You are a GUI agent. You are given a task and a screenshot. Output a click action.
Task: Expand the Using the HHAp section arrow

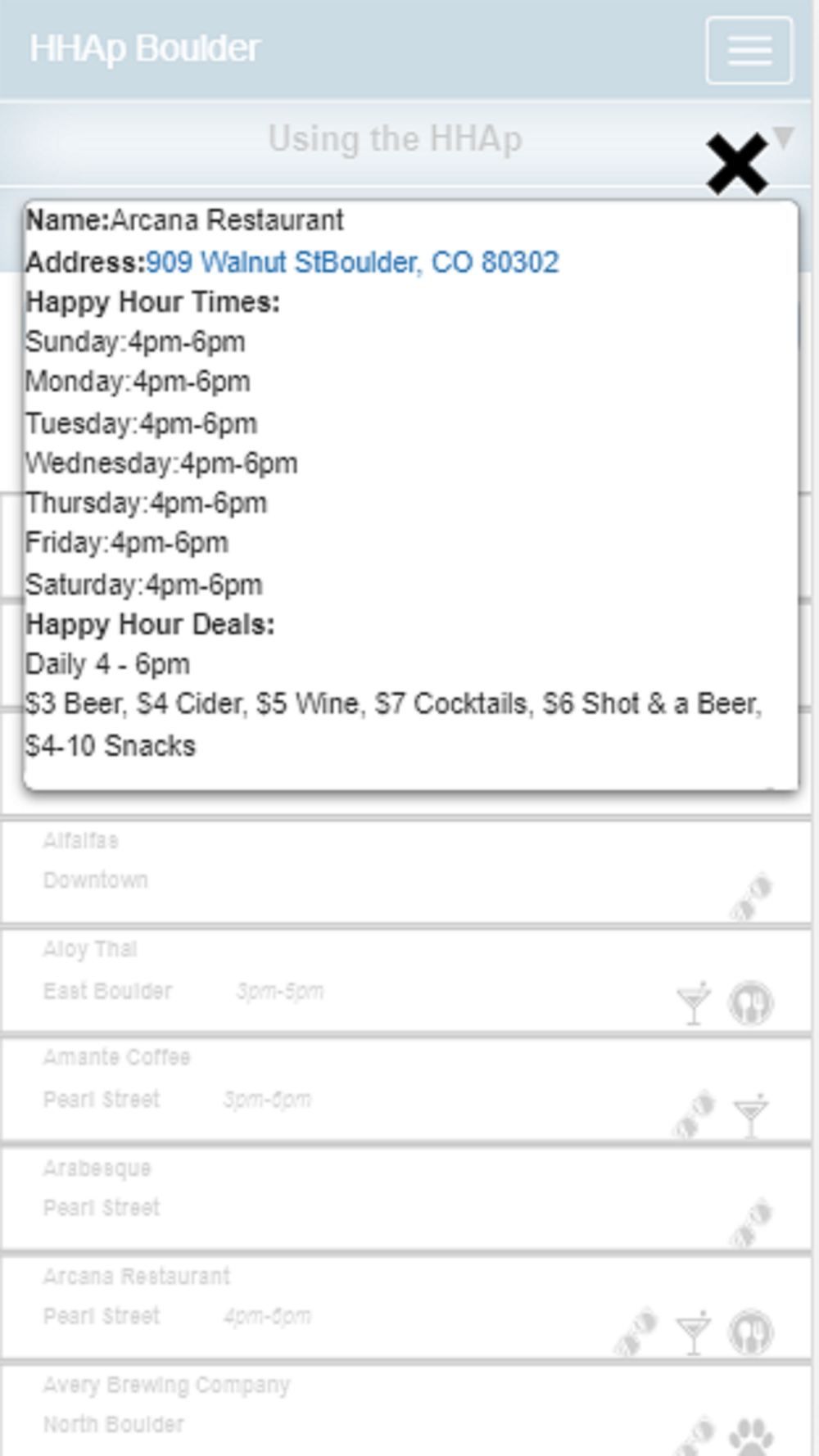coord(784,137)
